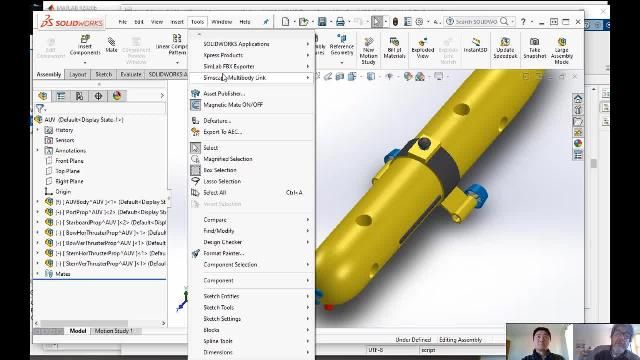Open Linear Component Pattern tool

tap(177, 38)
